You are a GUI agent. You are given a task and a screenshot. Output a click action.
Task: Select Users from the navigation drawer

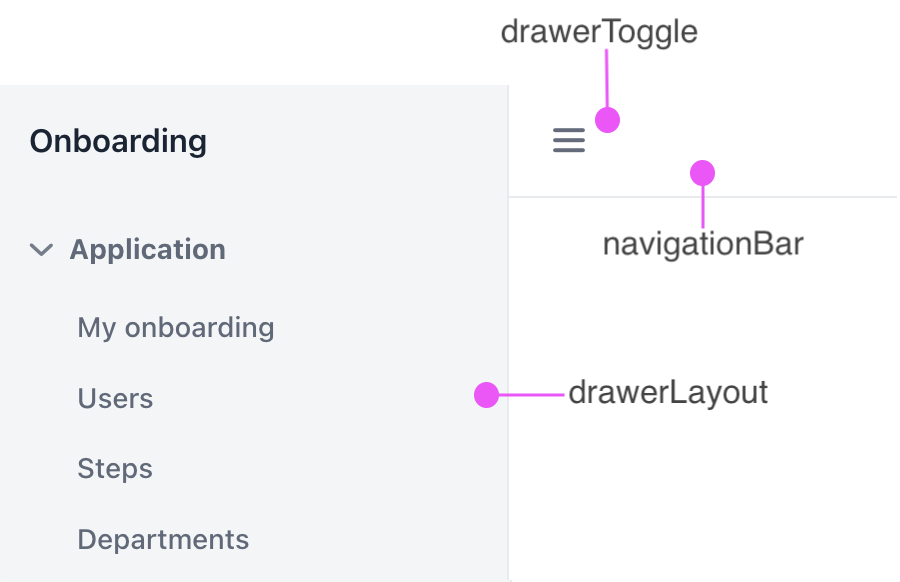[x=115, y=398]
